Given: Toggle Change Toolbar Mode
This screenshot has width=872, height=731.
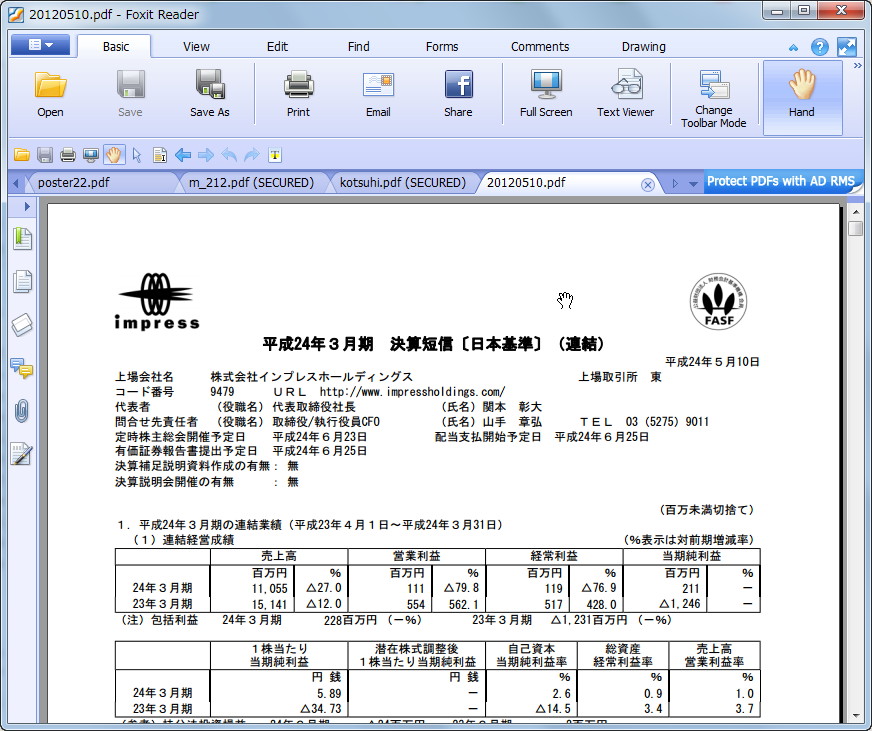Looking at the screenshot, I should click(713, 97).
